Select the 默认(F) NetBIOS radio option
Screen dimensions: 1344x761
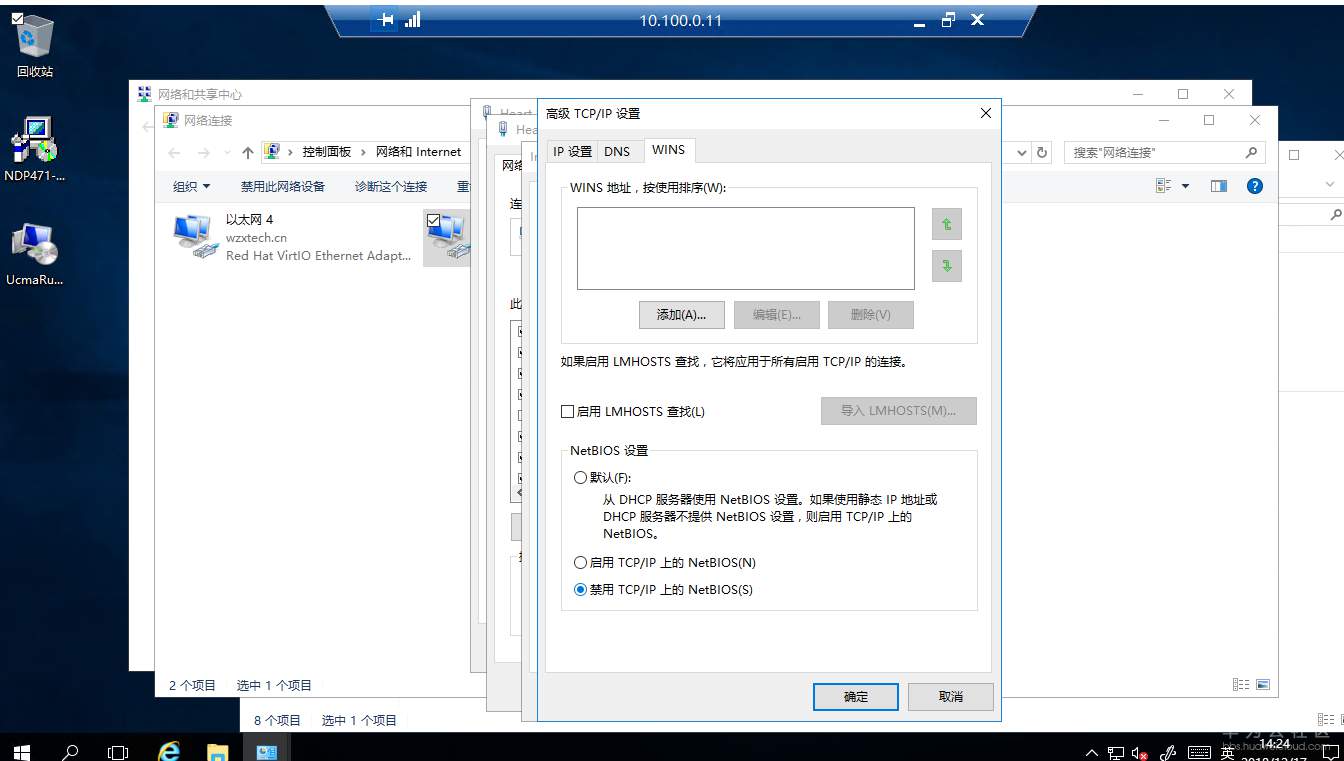click(580, 477)
